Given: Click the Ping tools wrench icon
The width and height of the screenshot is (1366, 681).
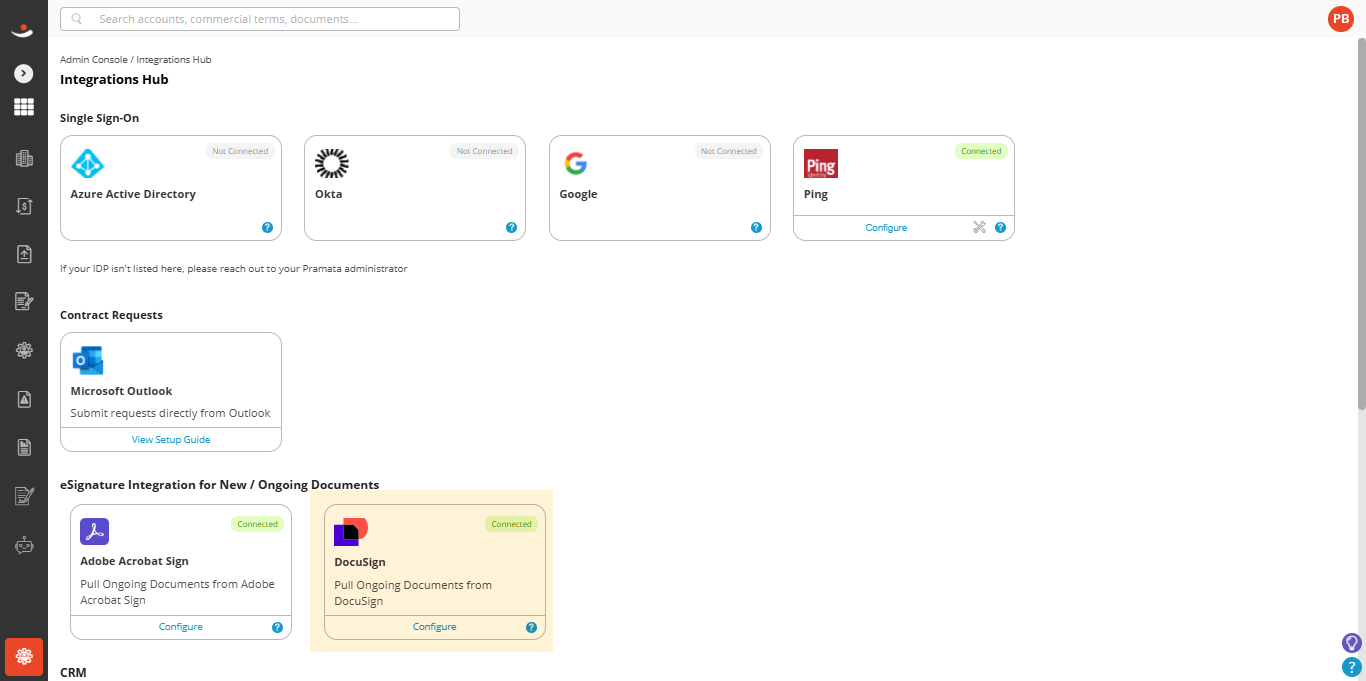Looking at the screenshot, I should pyautogui.click(x=979, y=227).
